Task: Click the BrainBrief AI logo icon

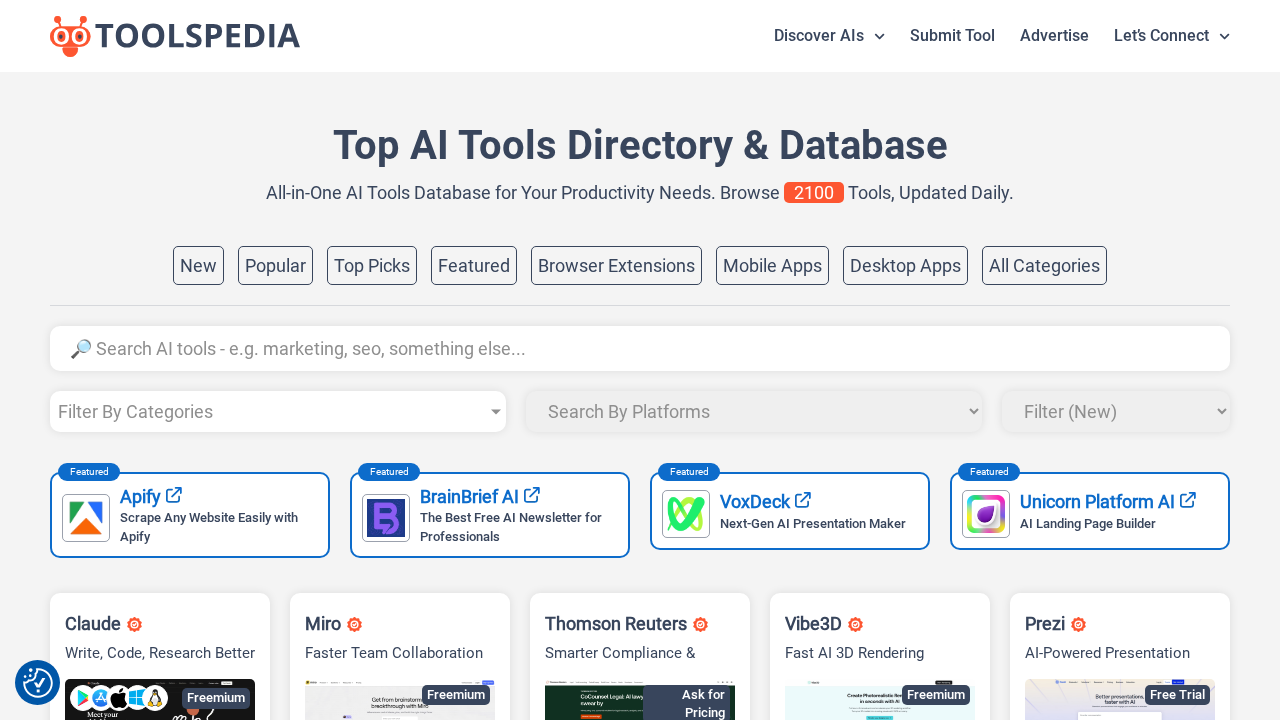Action: click(386, 517)
